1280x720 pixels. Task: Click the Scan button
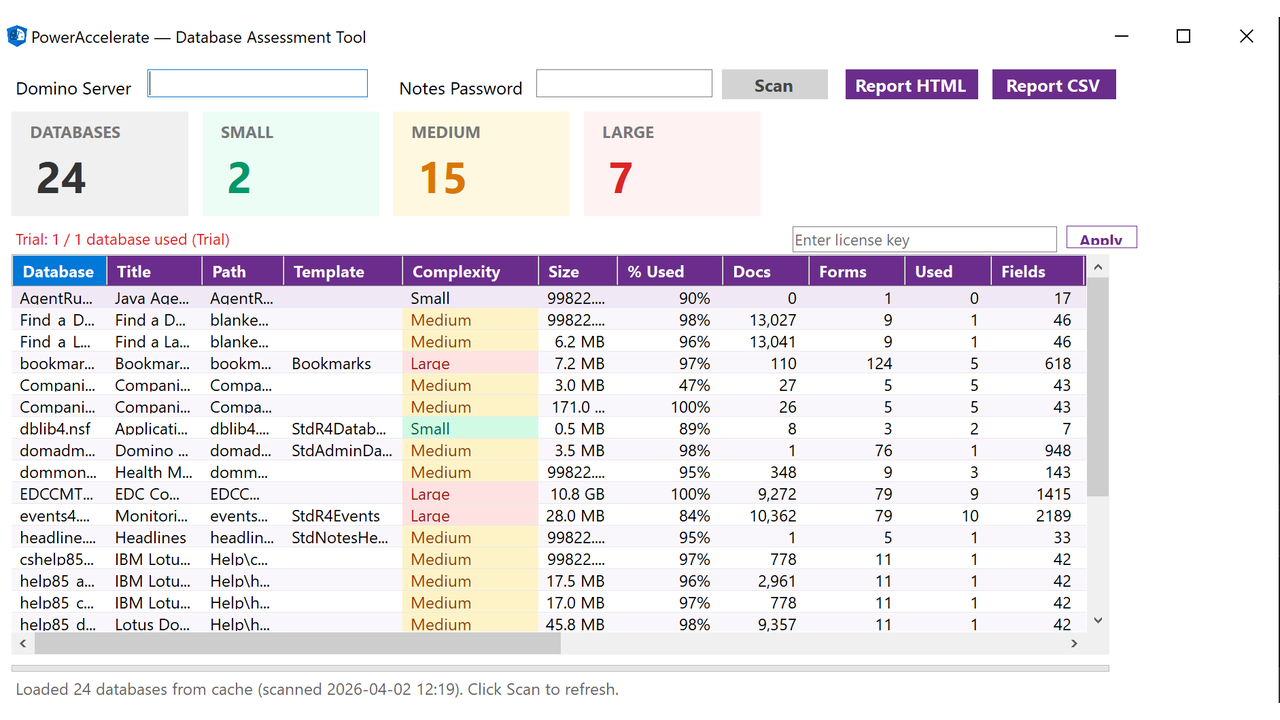[x=775, y=85]
